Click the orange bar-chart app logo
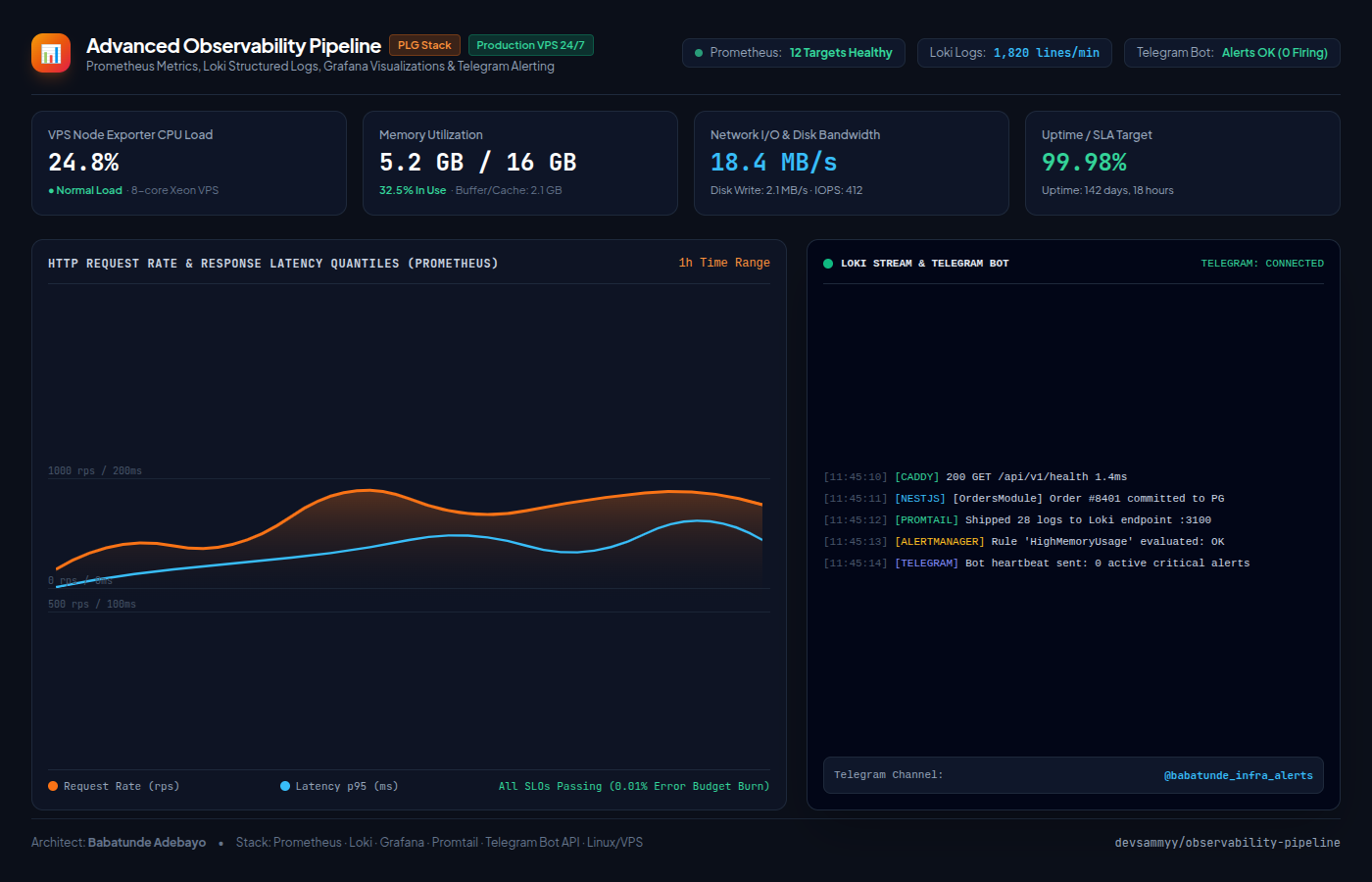 (x=51, y=53)
